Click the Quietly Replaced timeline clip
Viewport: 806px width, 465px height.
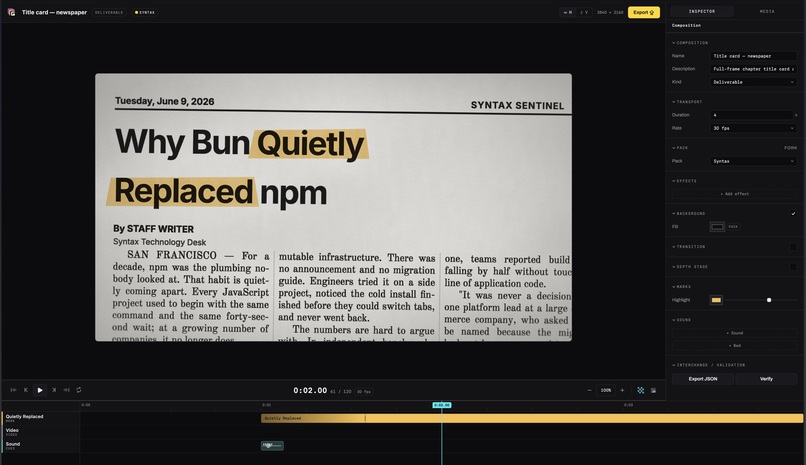[x=532, y=418]
